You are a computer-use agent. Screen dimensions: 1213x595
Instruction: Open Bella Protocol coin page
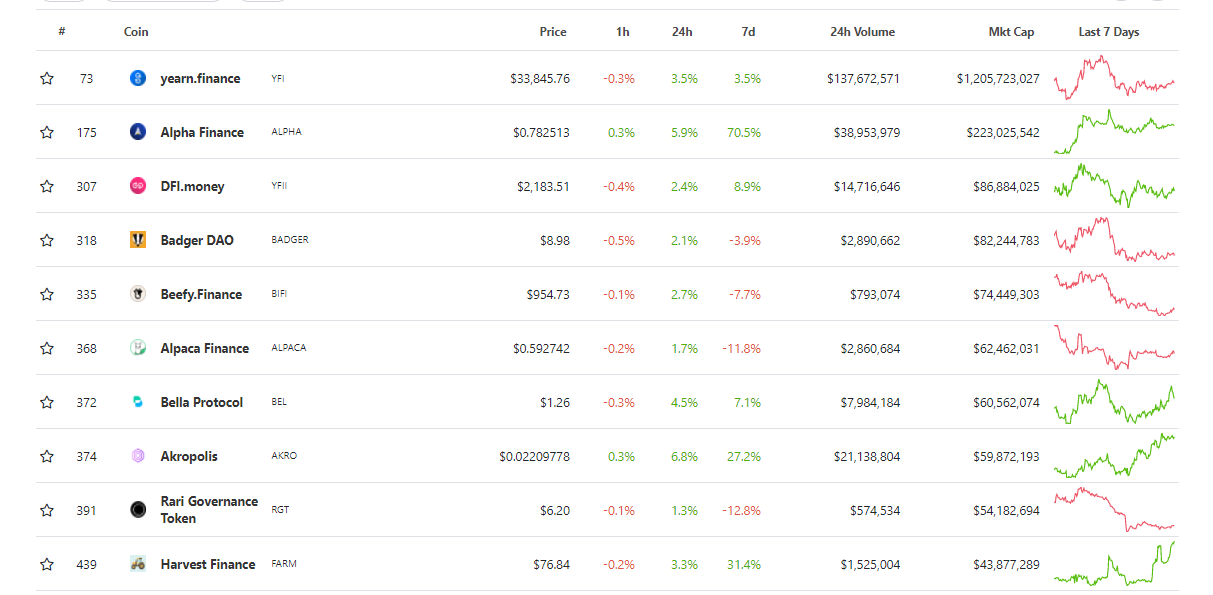[202, 402]
